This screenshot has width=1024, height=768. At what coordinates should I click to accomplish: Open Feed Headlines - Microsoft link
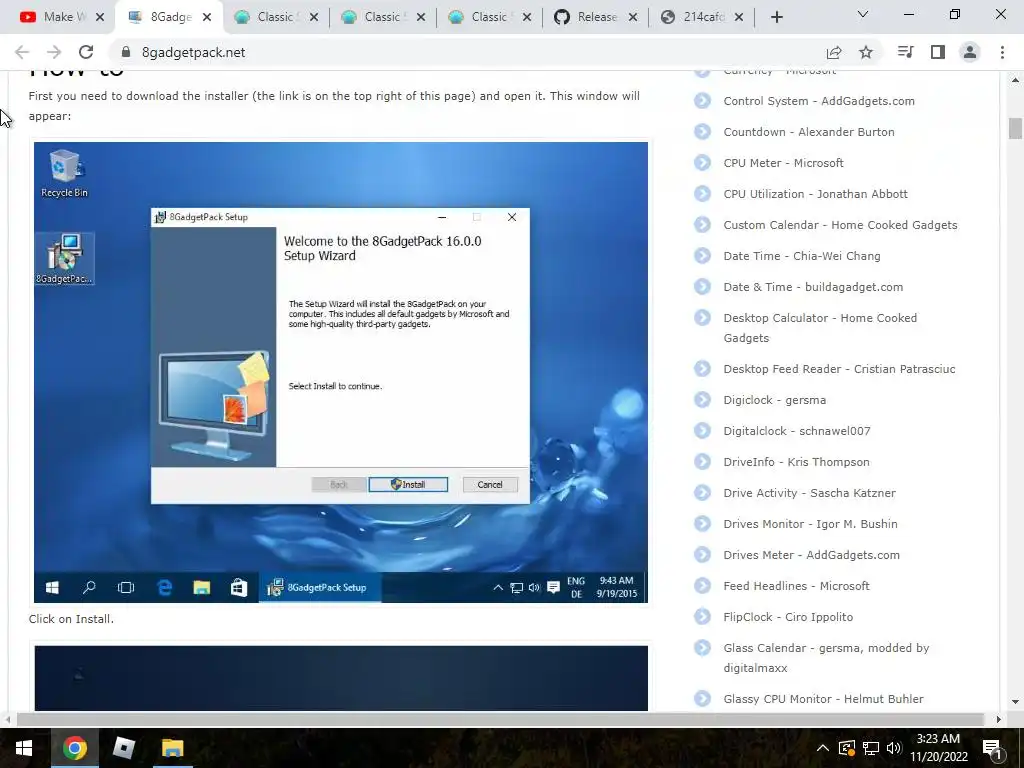point(796,586)
